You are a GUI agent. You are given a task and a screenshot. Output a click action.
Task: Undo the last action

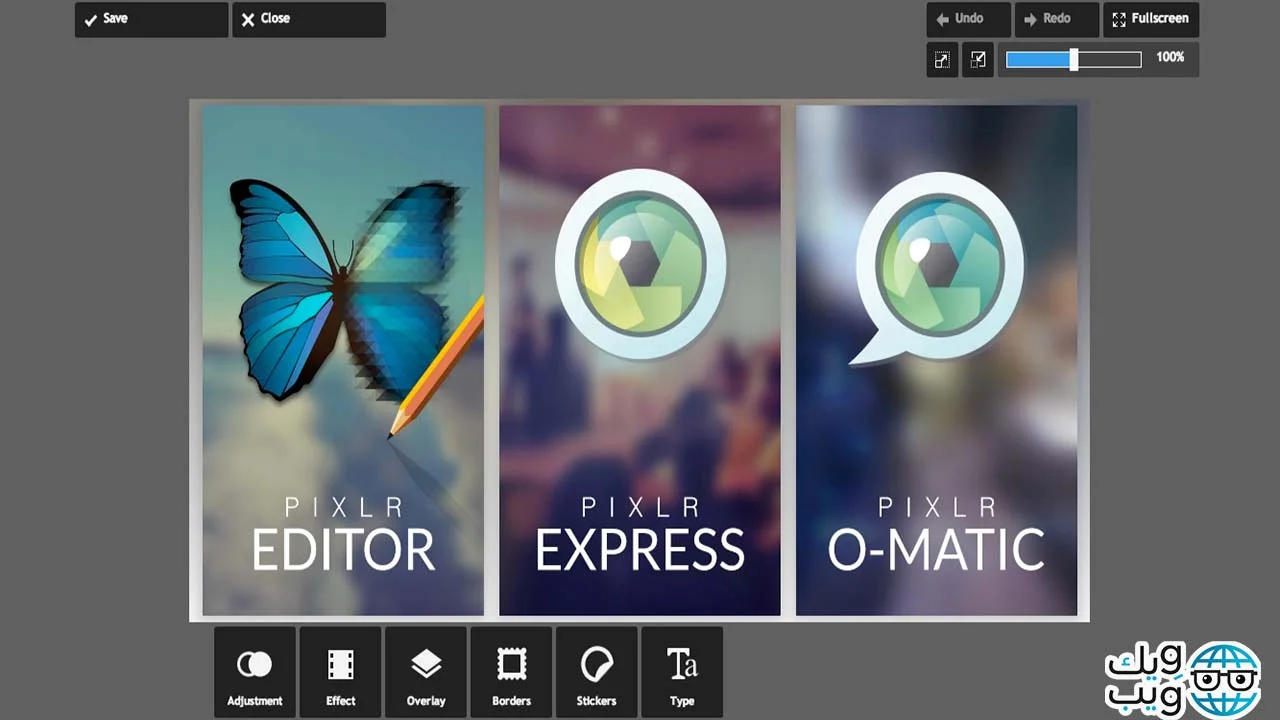pyautogui.click(x=969, y=19)
